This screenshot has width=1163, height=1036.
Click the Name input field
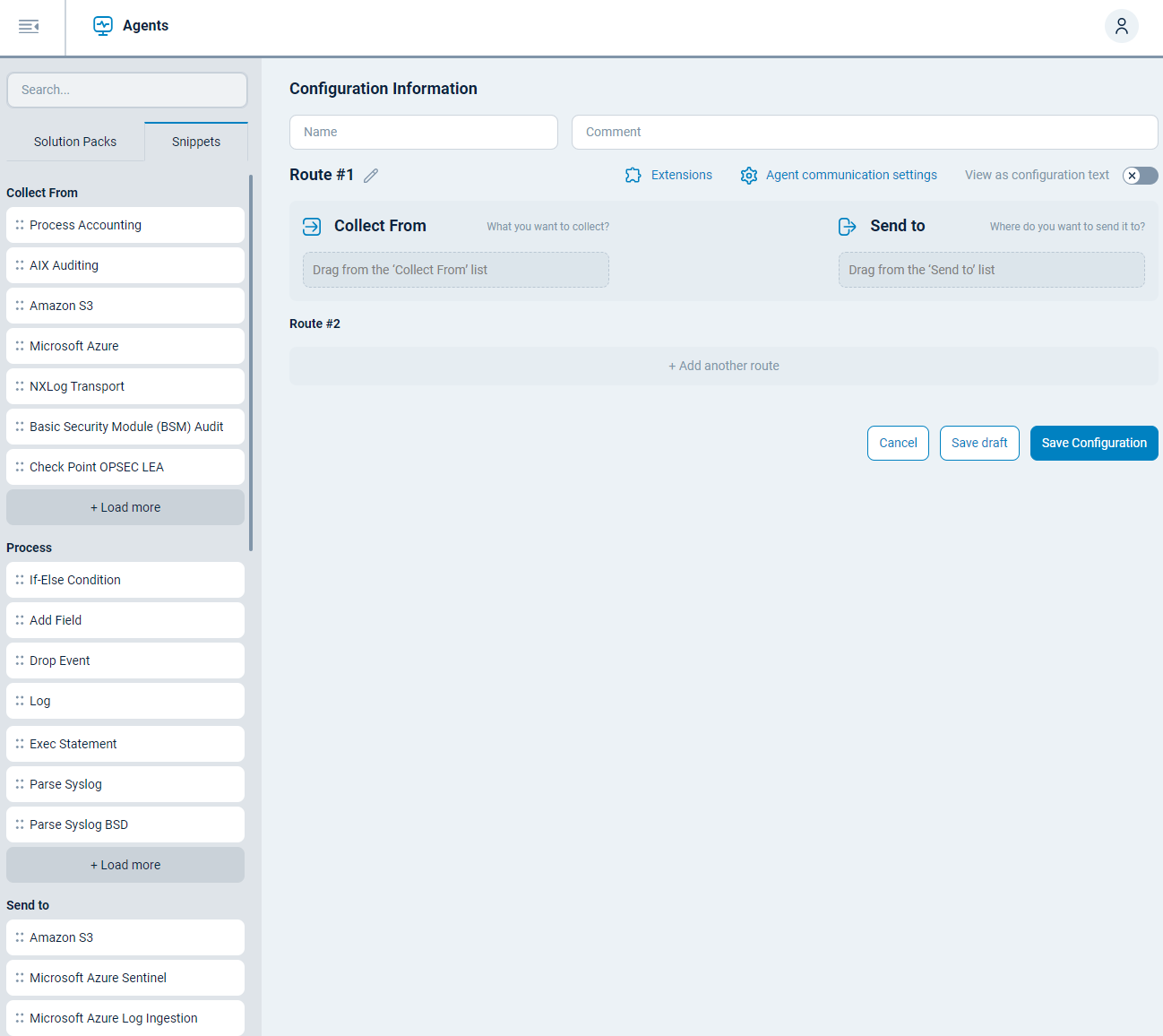(x=423, y=132)
